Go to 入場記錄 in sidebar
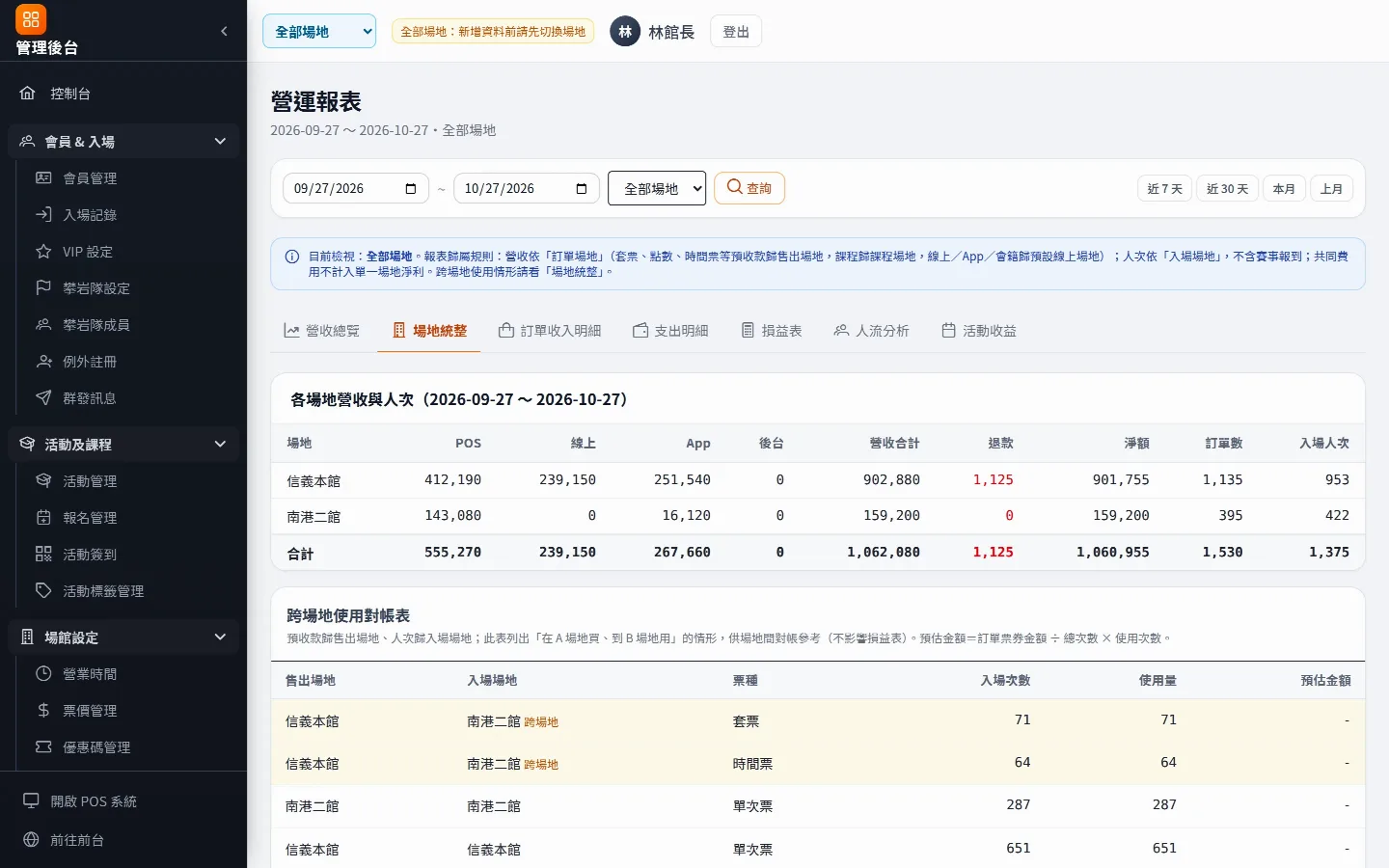This screenshot has height=868, width=1389. [x=129, y=215]
